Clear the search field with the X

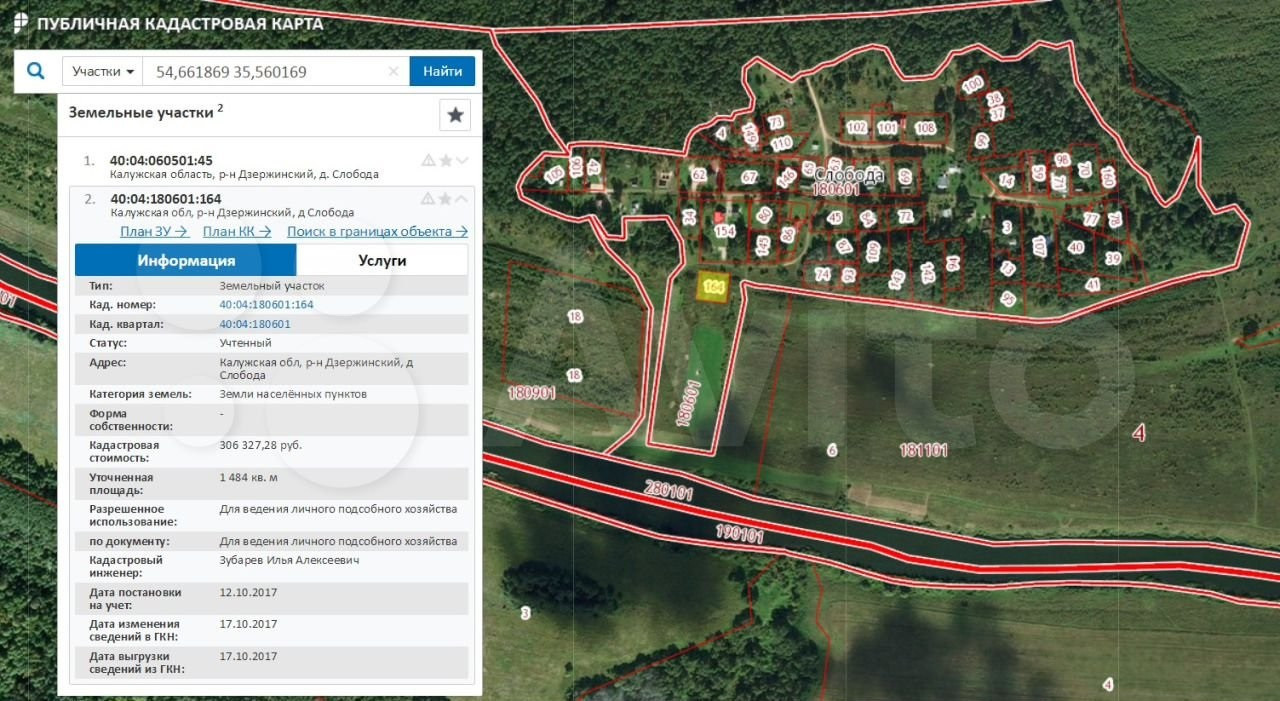(393, 71)
